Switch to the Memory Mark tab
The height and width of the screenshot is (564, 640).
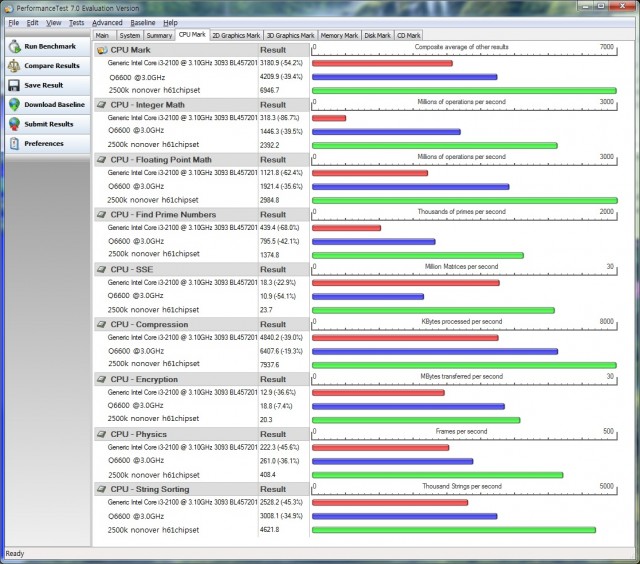[x=339, y=35]
